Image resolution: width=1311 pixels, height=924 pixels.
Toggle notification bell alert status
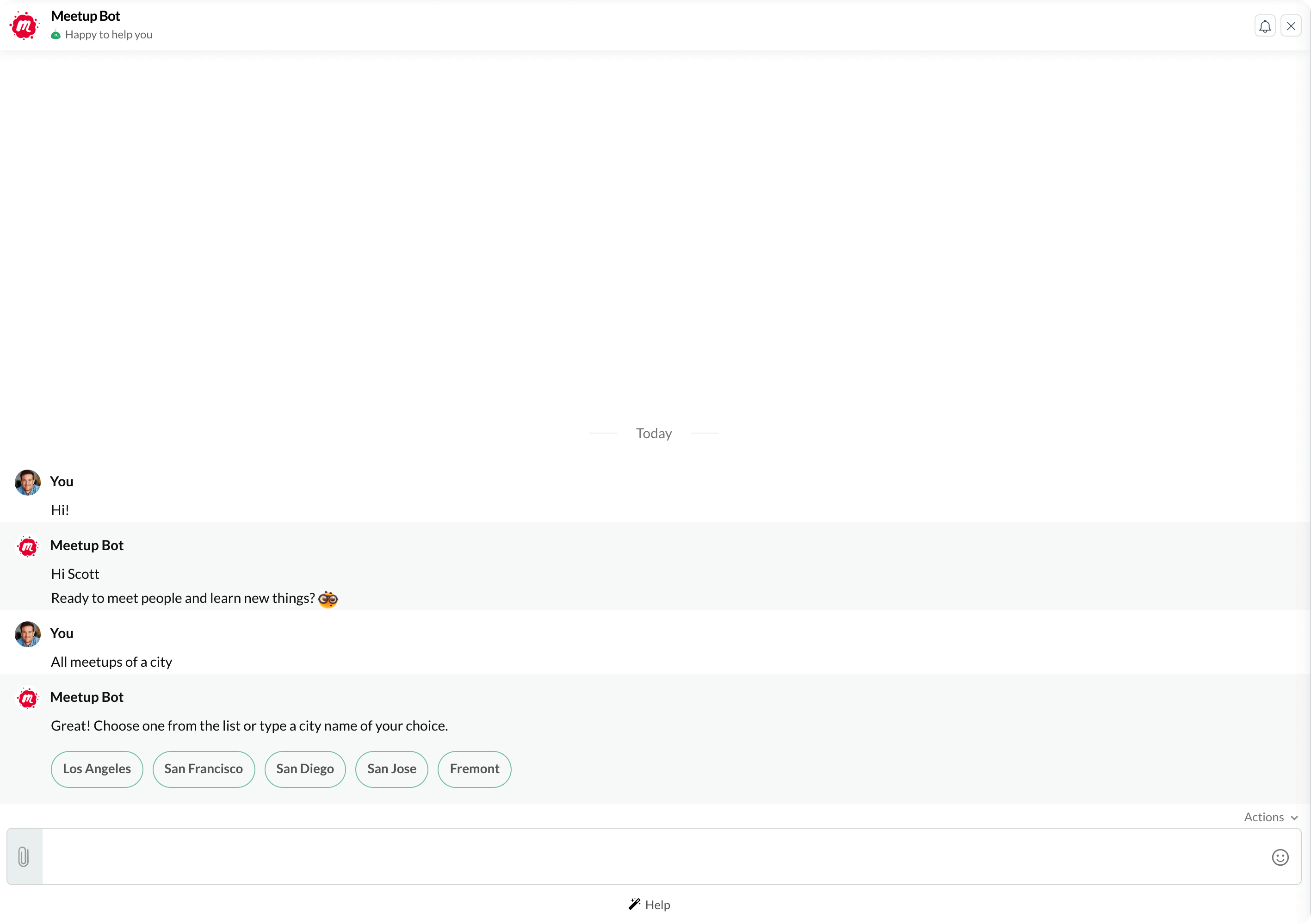point(1265,24)
